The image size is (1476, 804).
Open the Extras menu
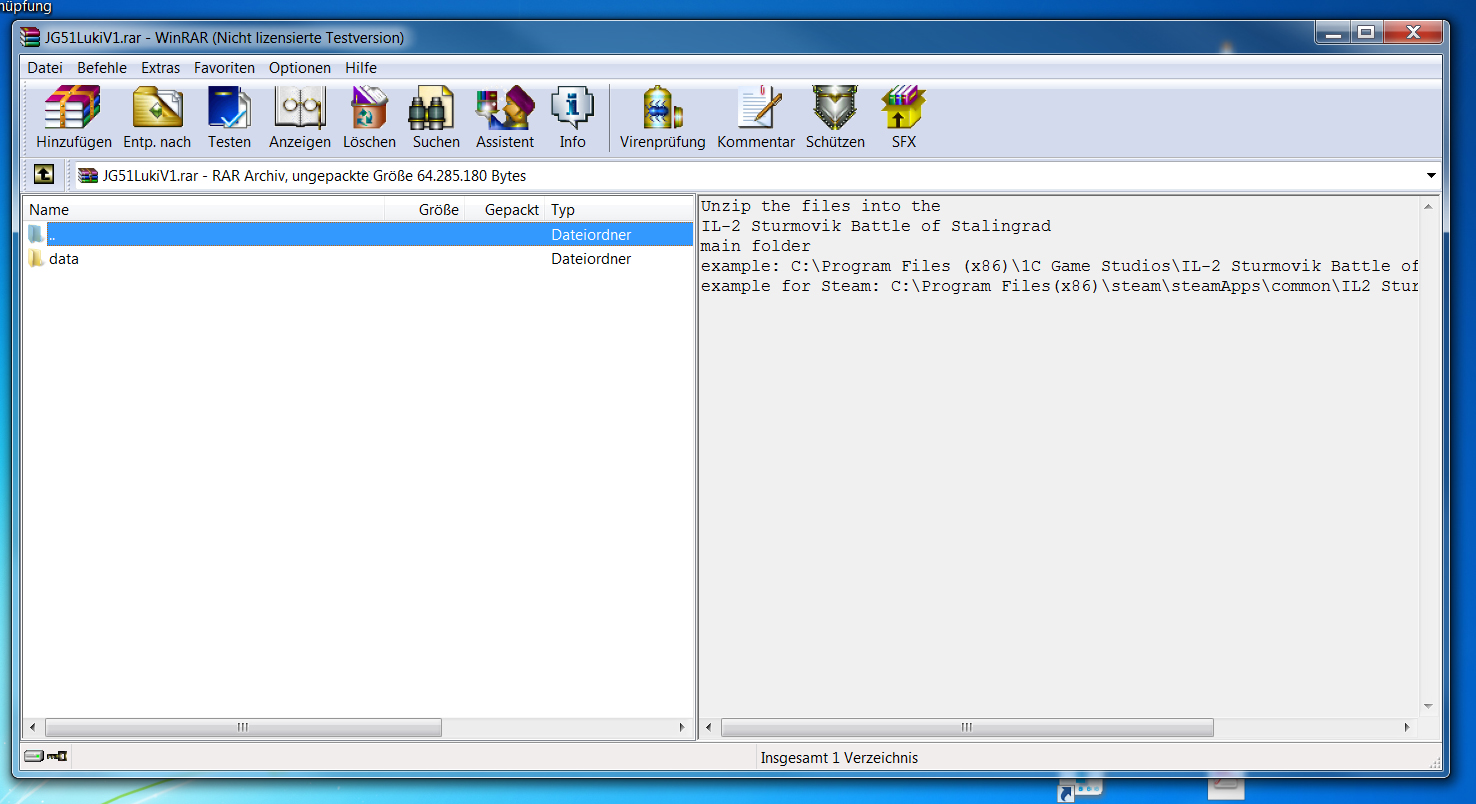pos(161,68)
